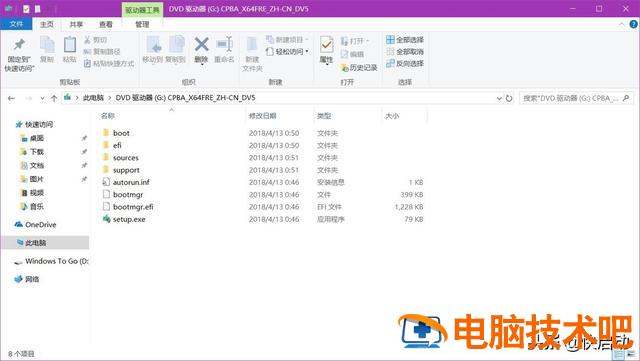Expand the 此电脑 breadcrumb chevron
The width and height of the screenshot is (640, 361).
point(109,98)
